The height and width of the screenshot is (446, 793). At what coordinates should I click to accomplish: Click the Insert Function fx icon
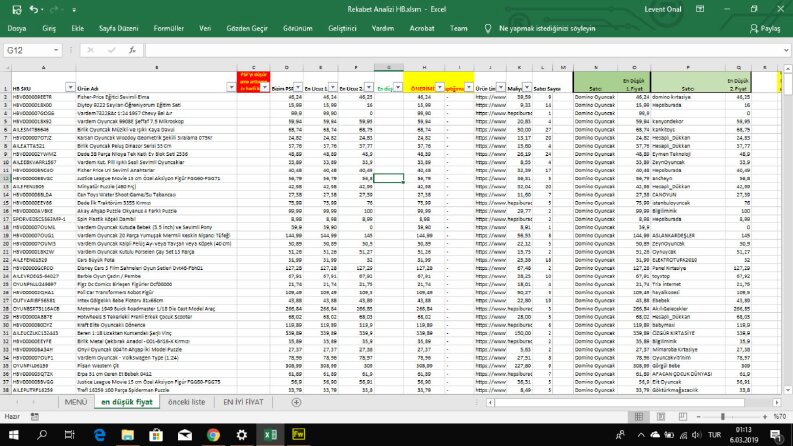click(x=133, y=50)
